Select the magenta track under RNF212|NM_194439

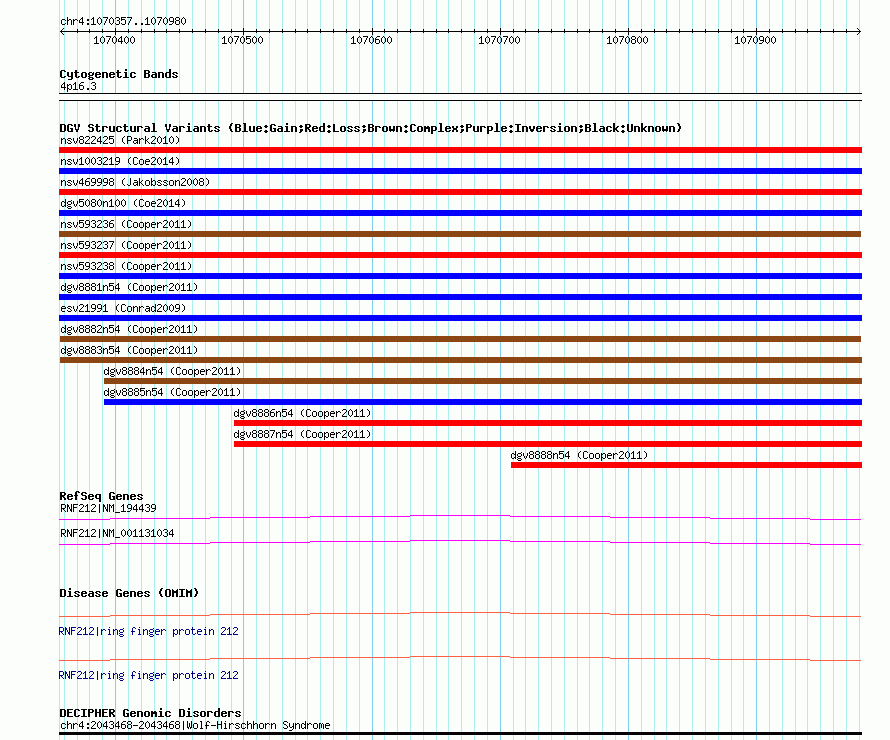coord(460,518)
